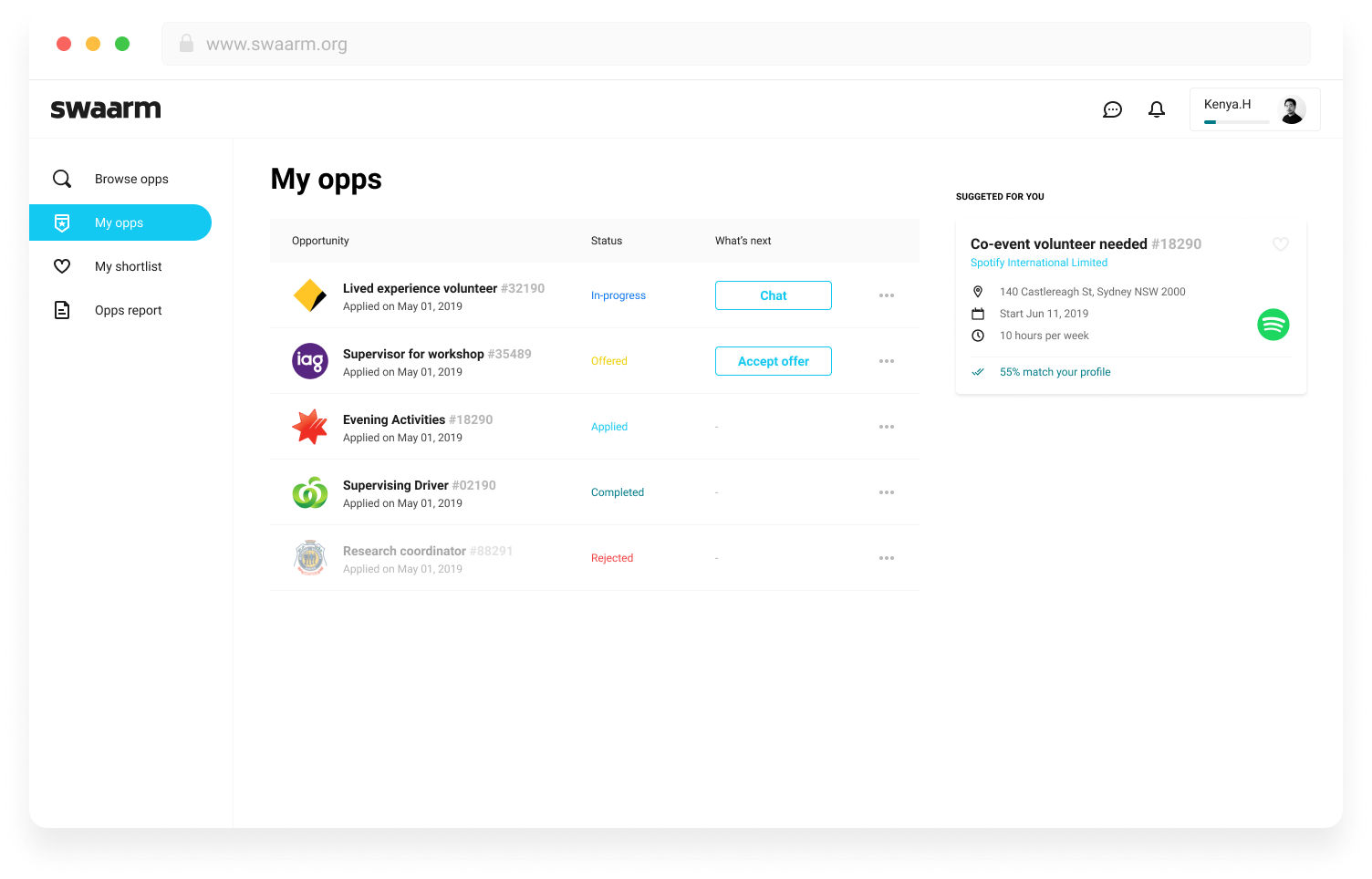The height and width of the screenshot is (879, 1372).
Task: Click the clock icon for 10 hours per week
Action: pyautogui.click(x=978, y=336)
